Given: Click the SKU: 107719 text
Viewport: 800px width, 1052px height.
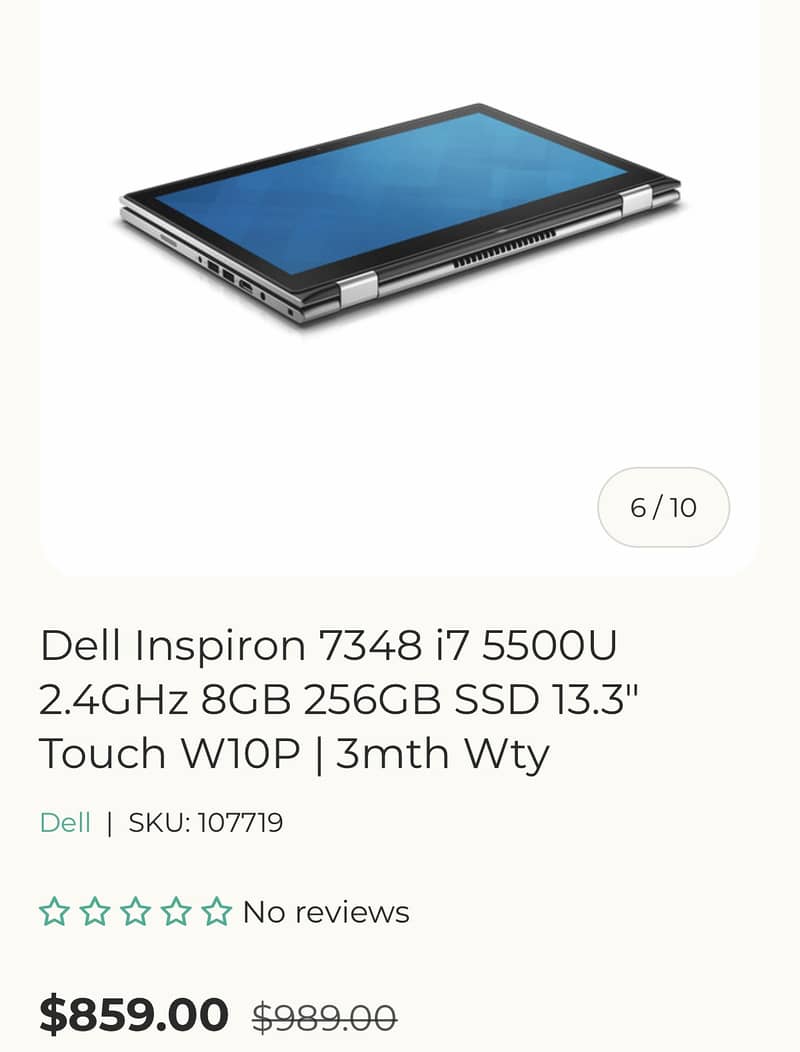Looking at the screenshot, I should [205, 823].
